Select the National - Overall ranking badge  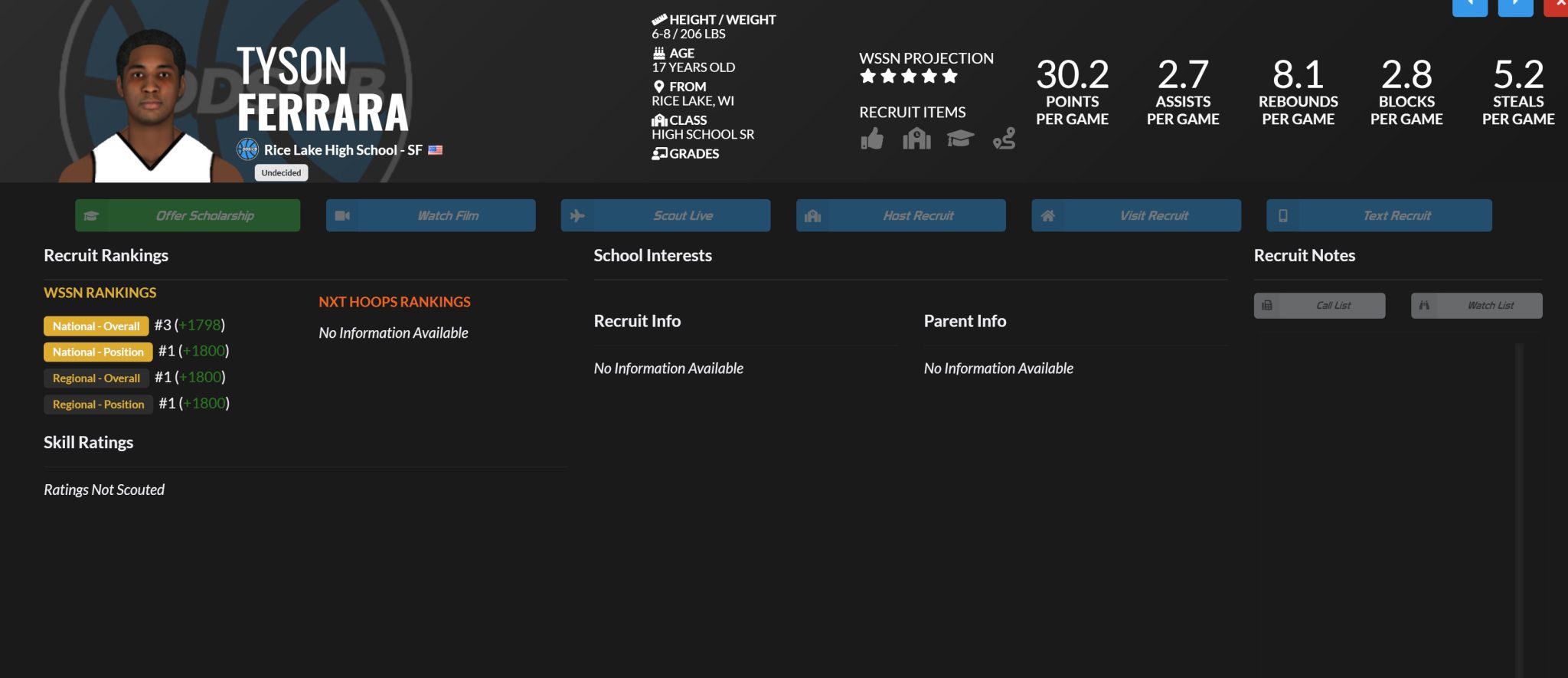tap(96, 326)
